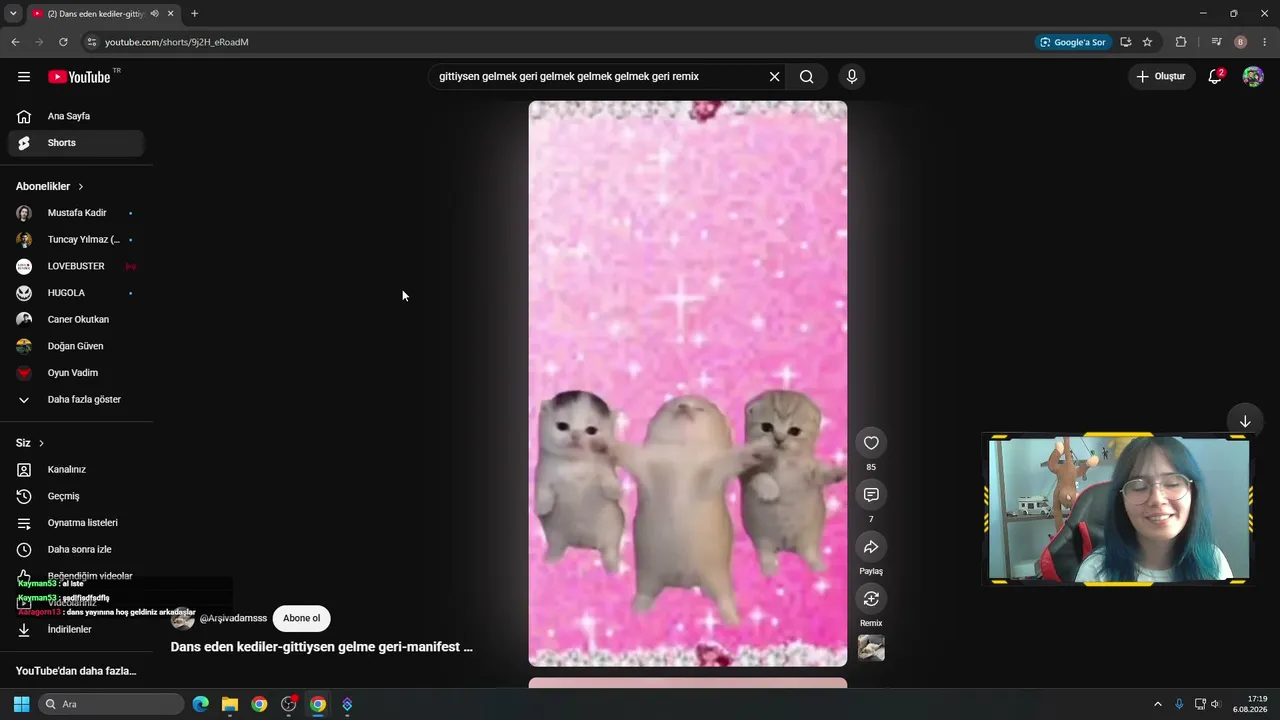Open the YouTube account avatar menu
Viewport: 1280px width, 720px height.
pos(1253,77)
